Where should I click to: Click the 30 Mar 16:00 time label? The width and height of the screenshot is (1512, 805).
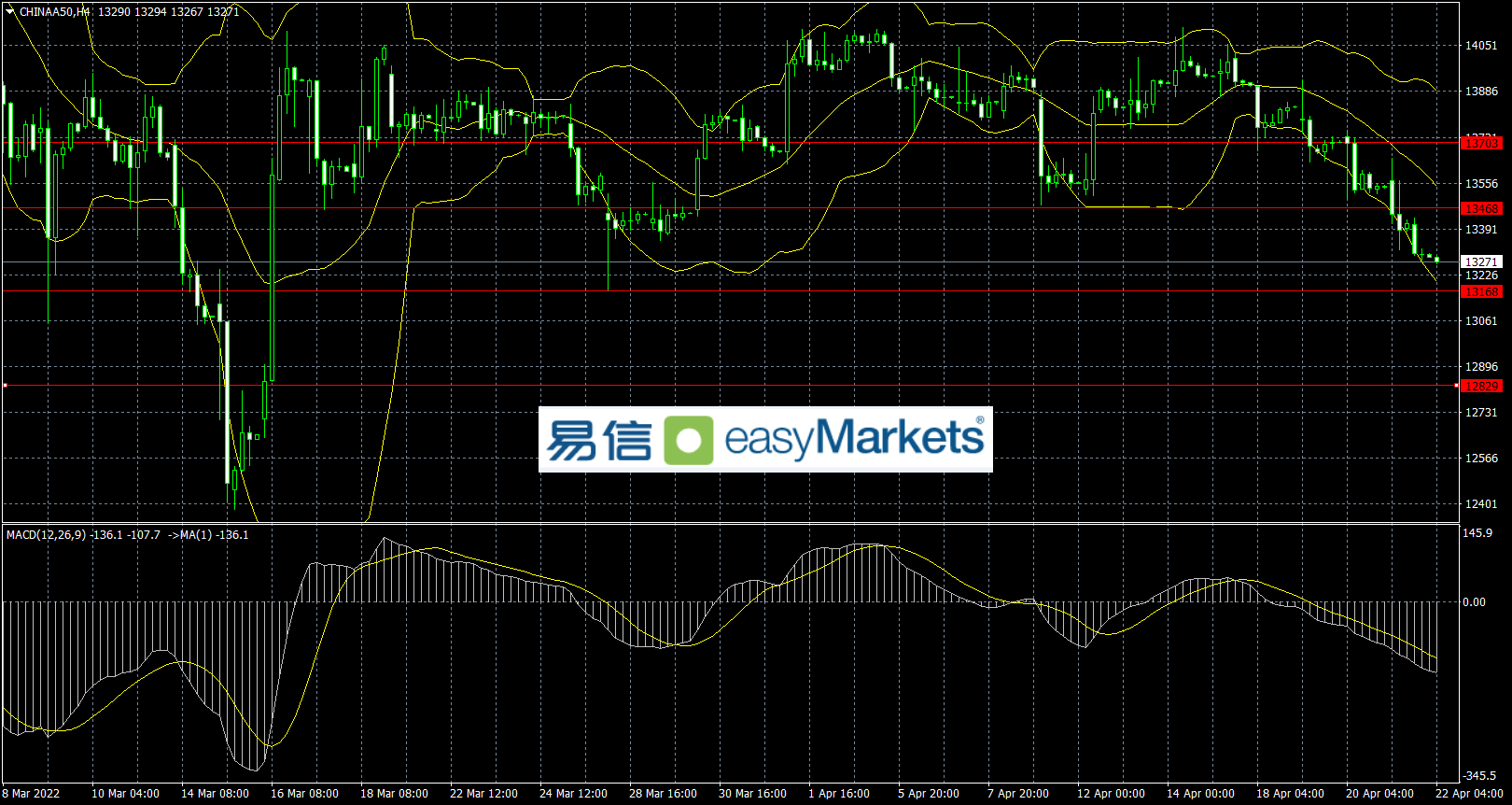[x=752, y=794]
